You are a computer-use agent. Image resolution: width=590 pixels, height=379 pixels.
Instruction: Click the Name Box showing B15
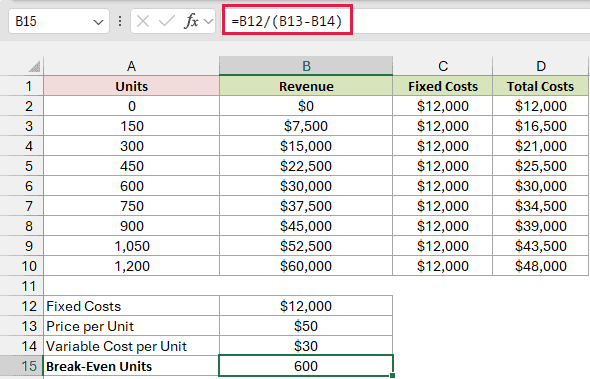59,21
